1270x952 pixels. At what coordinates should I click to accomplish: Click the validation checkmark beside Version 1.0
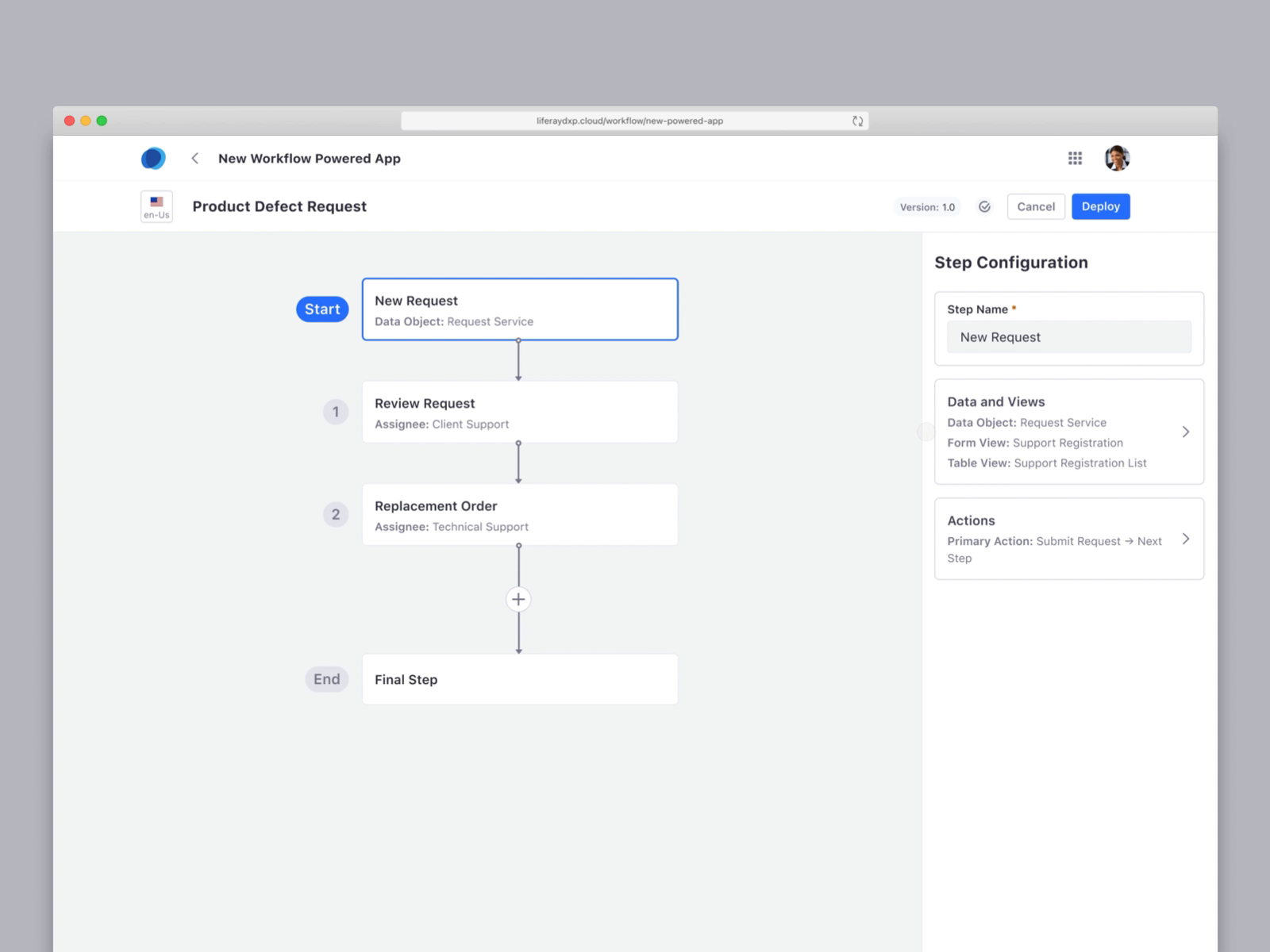point(984,206)
